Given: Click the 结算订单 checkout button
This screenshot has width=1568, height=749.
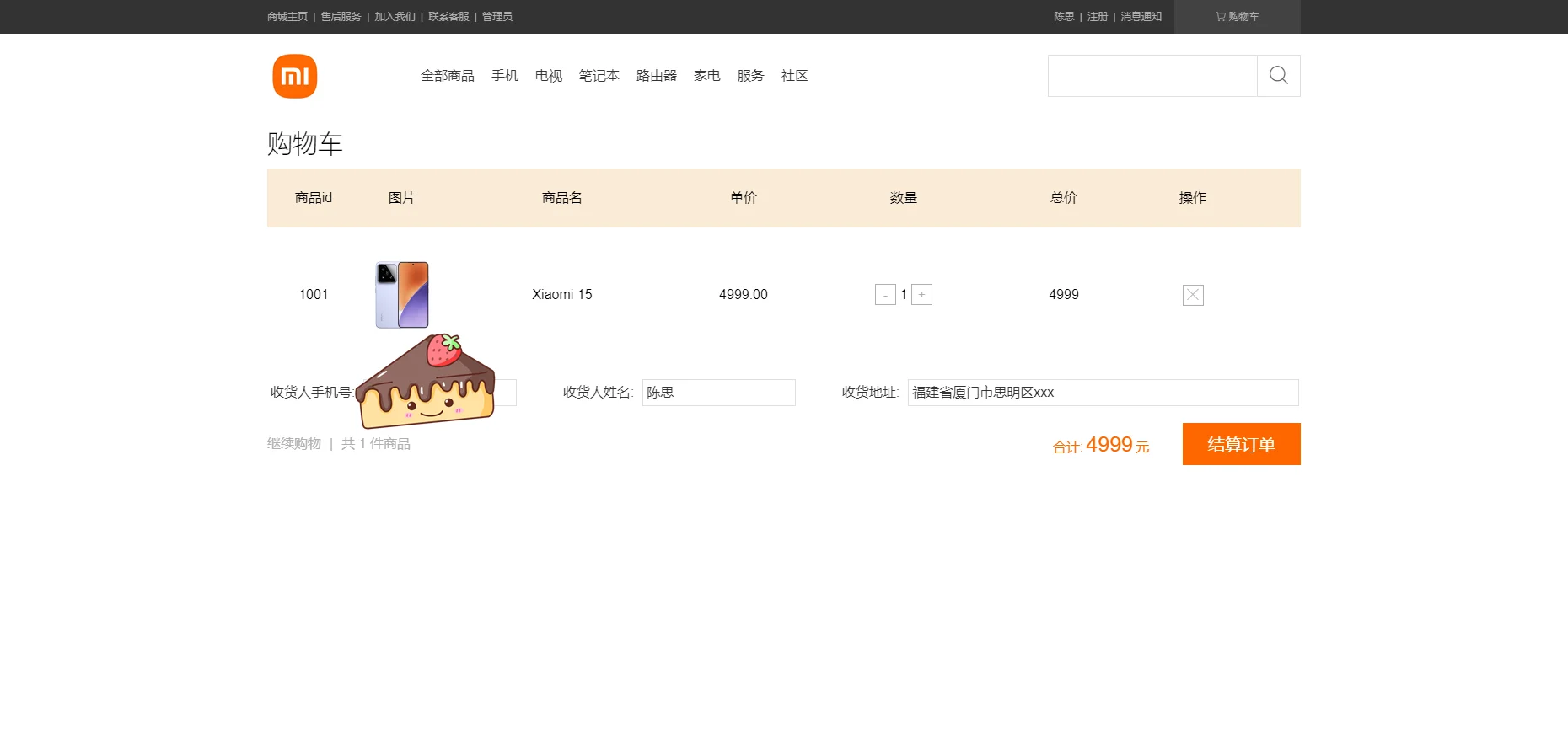Looking at the screenshot, I should pos(1241,444).
